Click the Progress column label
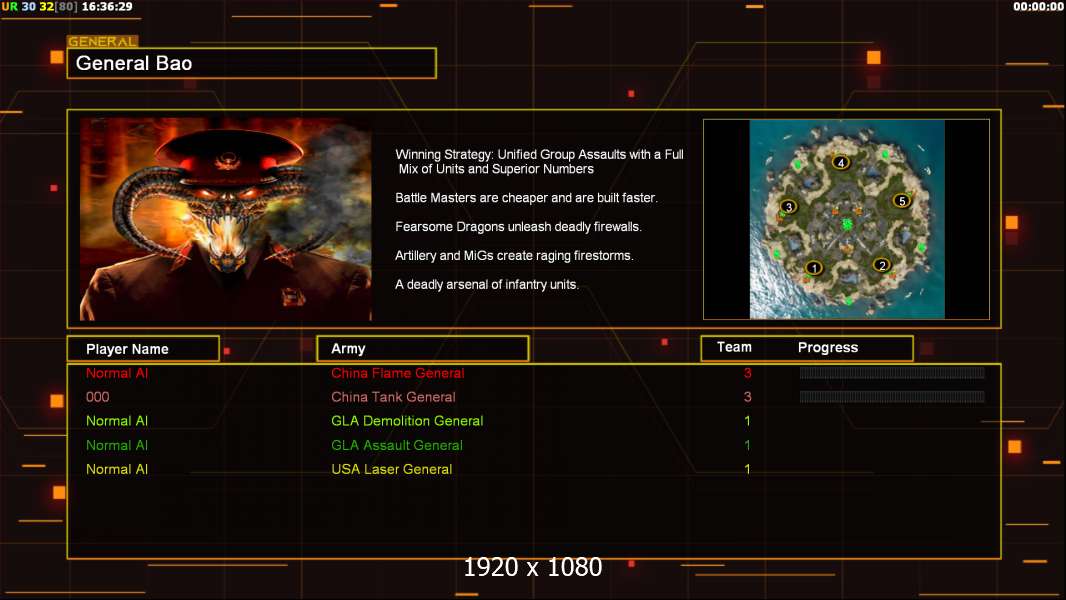This screenshot has width=1066, height=600. [x=827, y=347]
